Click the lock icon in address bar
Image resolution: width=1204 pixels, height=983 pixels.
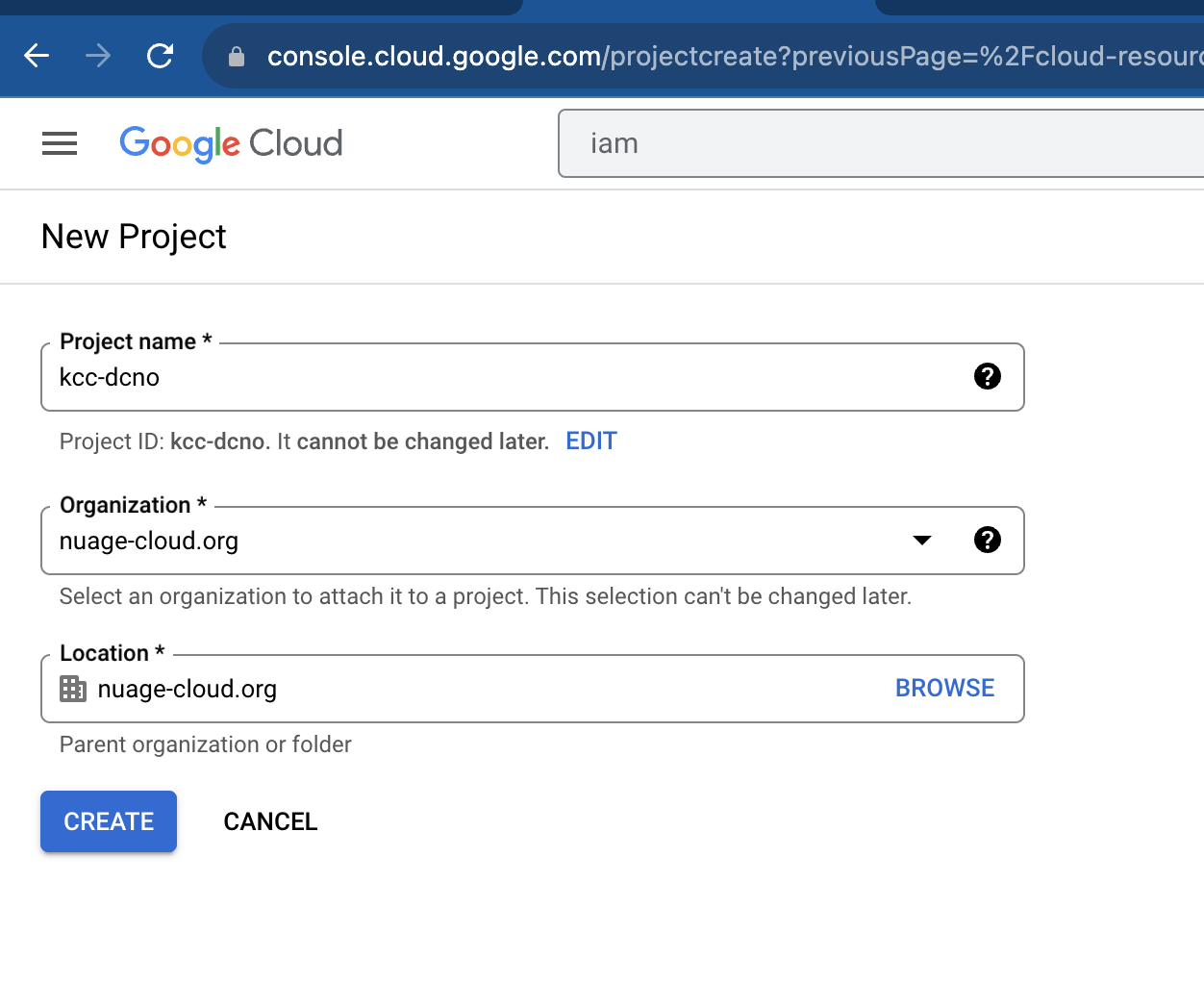click(237, 57)
